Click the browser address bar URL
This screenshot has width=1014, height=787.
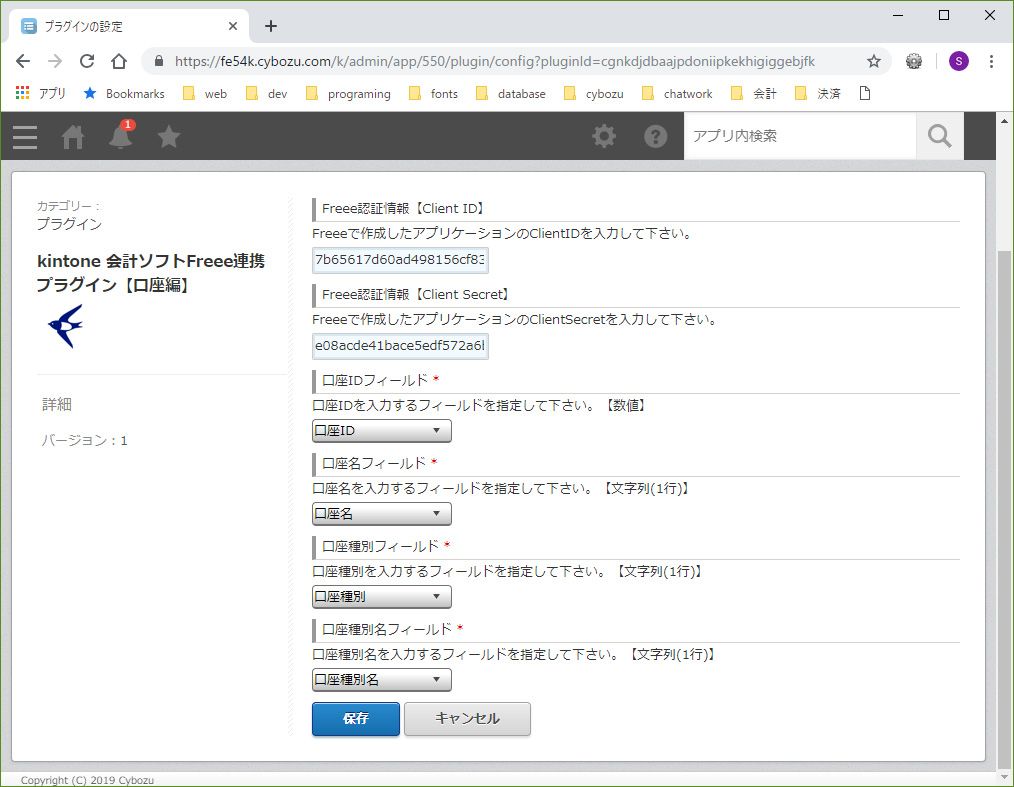495,61
